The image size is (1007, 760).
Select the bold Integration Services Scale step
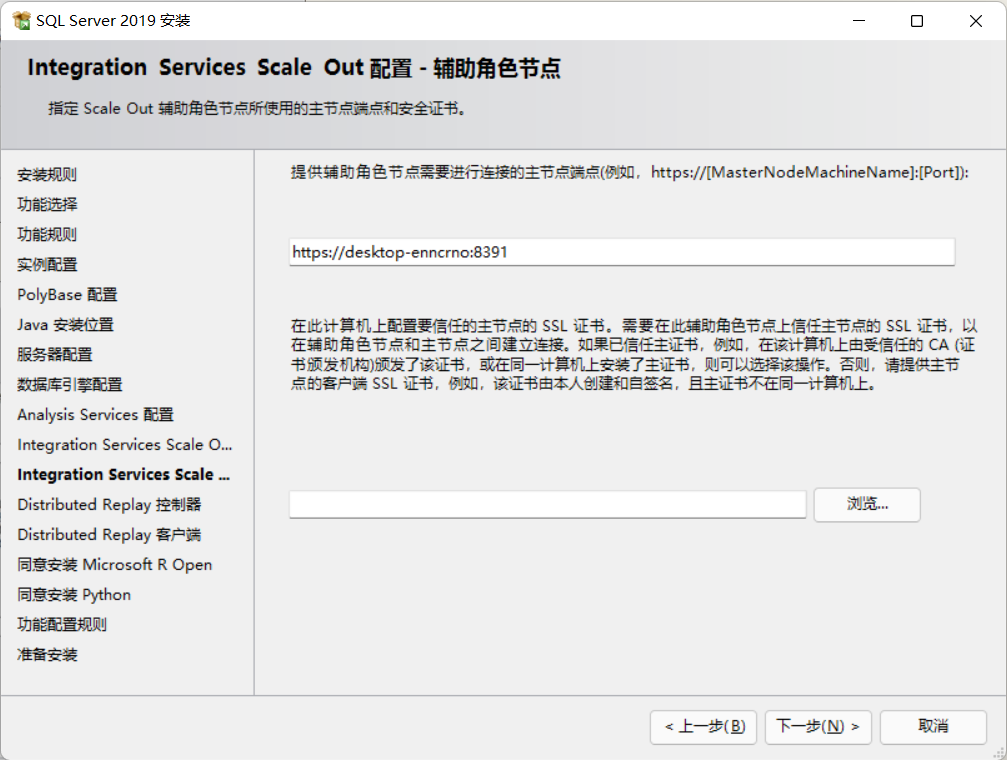point(123,474)
